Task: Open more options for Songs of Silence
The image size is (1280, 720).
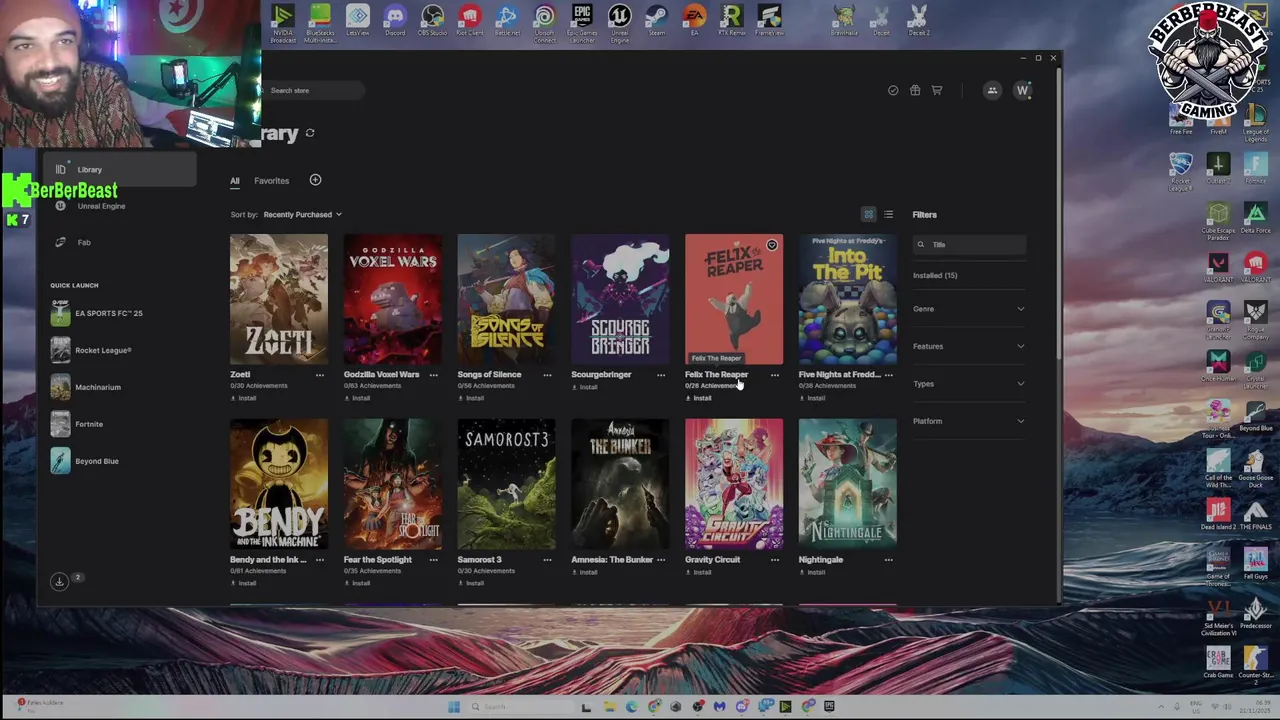Action: click(547, 375)
